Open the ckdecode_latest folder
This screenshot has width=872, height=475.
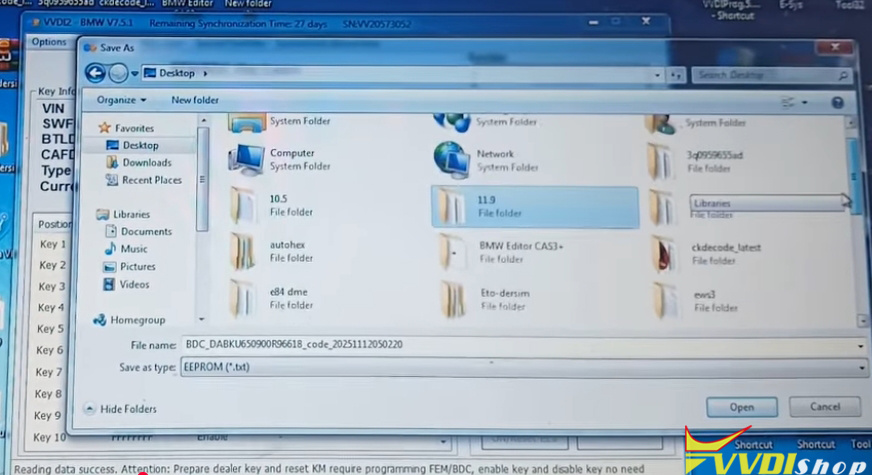pos(662,252)
